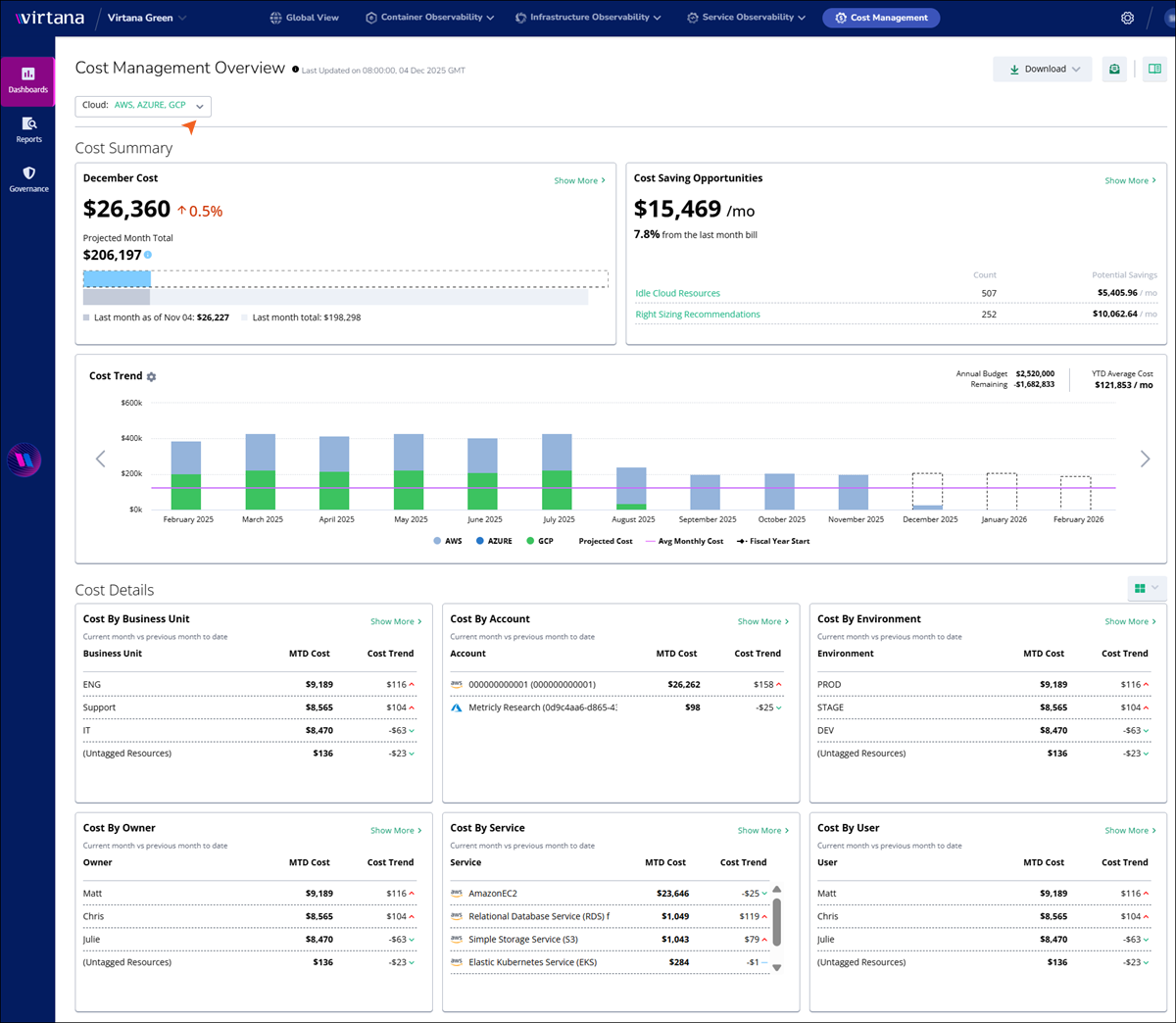Open the Reports sidebar icon
1176x1023 pixels.
tap(28, 129)
